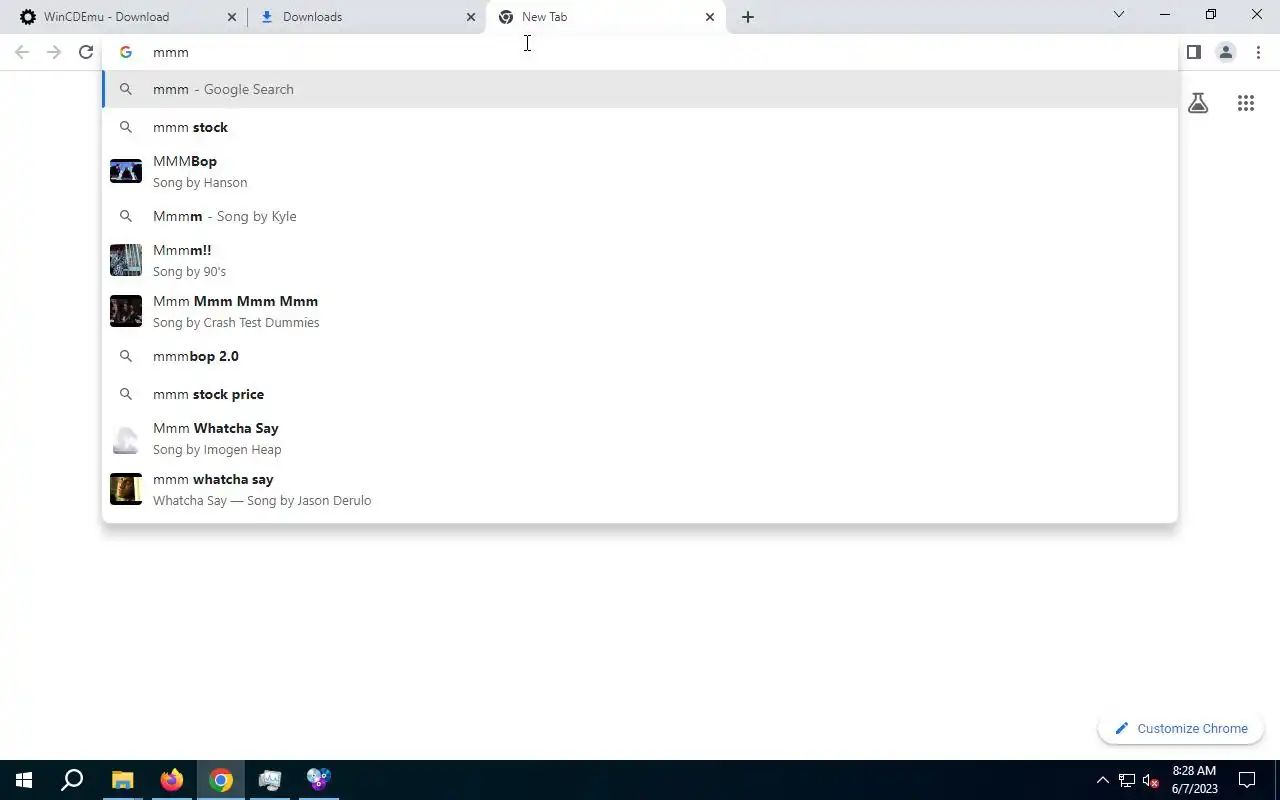The image size is (1280, 800).
Task: Click the Jason Derulo song thumbnail
Action: coord(126,489)
